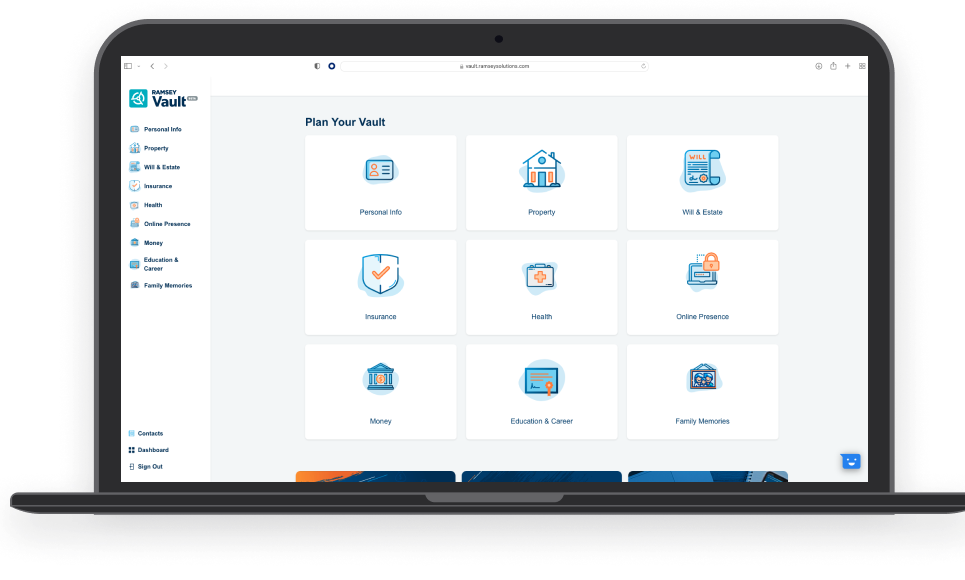The height and width of the screenshot is (580, 965).
Task: Click the Dashboard grid icon
Action: pos(131,450)
